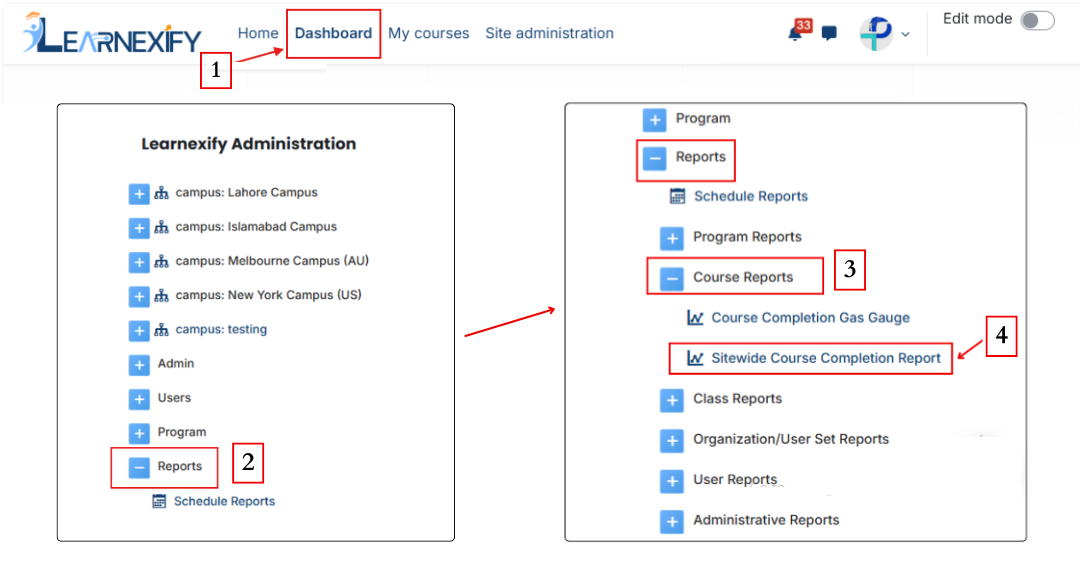Expand the Islamabad Campus tree node
Image resolution: width=1080 pixels, height=566 pixels.
139,228
